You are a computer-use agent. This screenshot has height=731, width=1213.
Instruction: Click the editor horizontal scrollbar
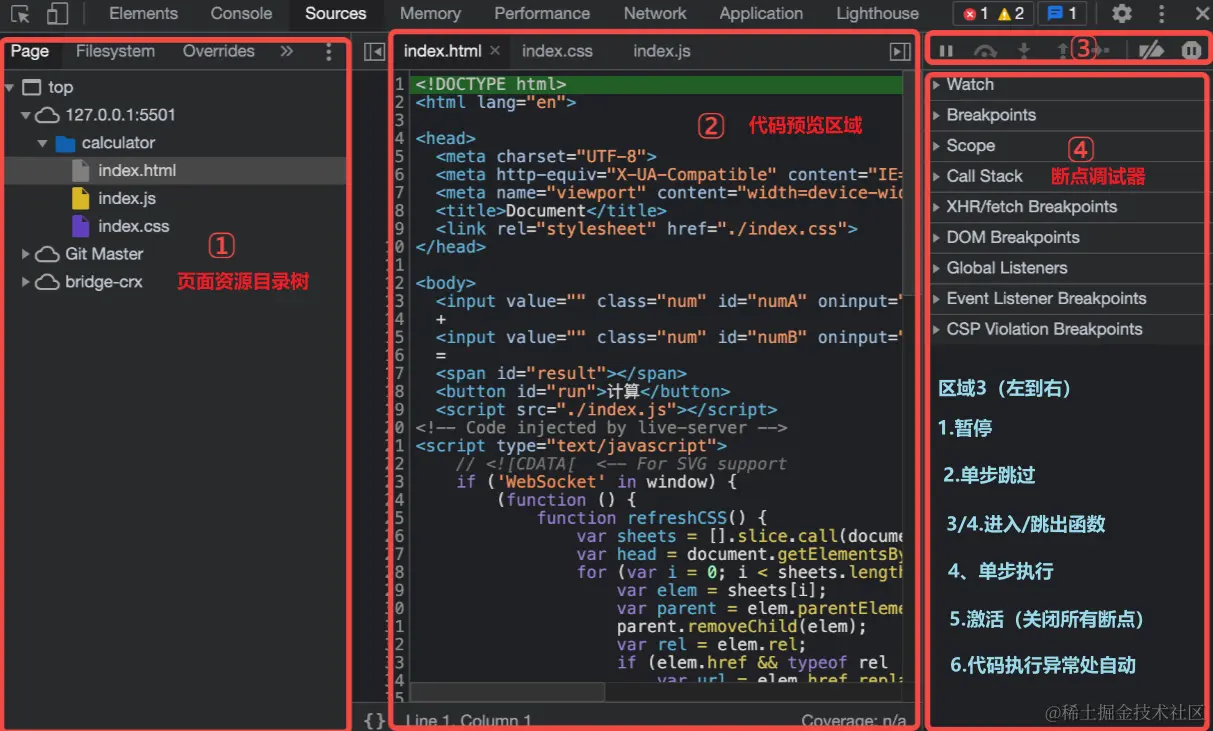(508, 692)
